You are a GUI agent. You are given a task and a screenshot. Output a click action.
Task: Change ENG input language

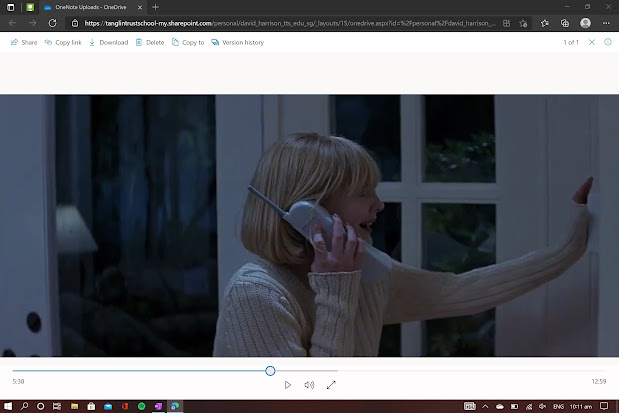click(558, 406)
